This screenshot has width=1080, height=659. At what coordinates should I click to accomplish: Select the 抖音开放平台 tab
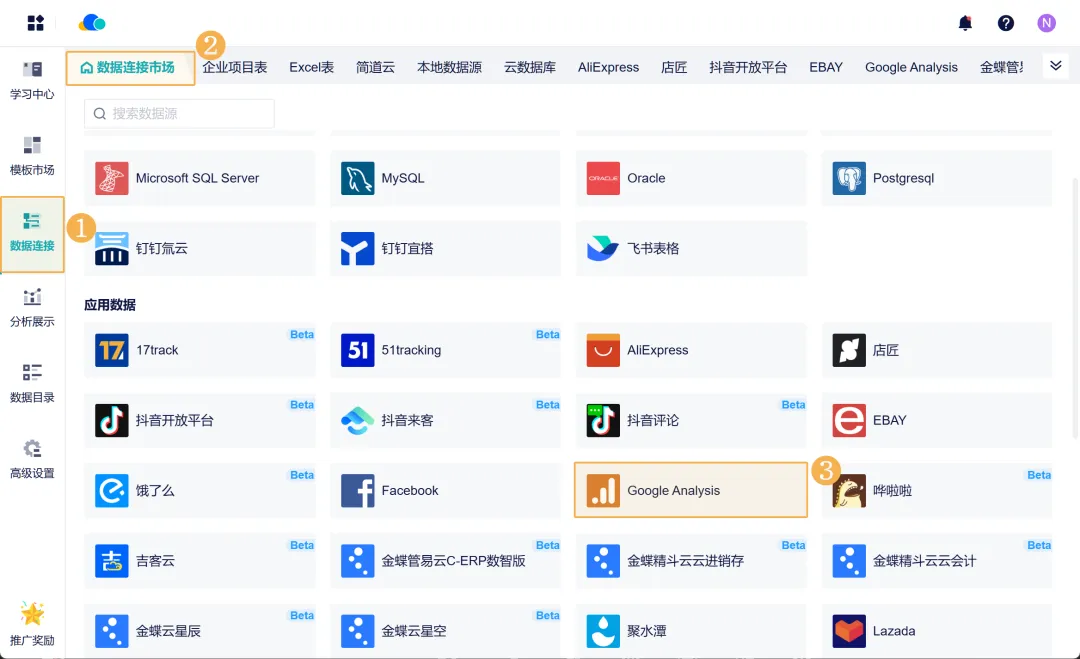pos(748,68)
